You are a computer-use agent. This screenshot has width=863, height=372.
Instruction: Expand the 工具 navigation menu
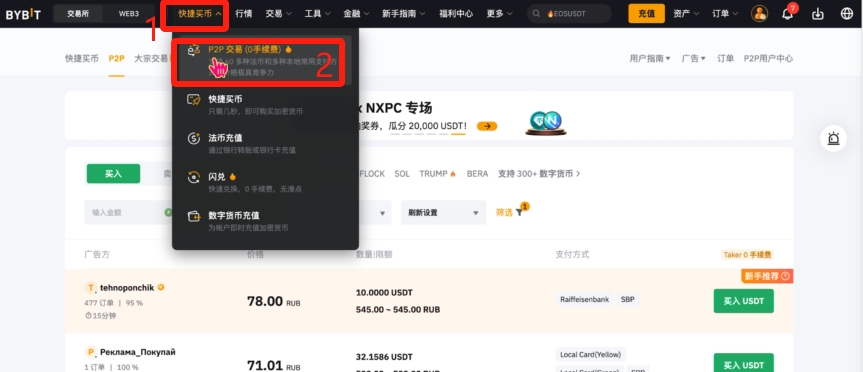(x=318, y=14)
